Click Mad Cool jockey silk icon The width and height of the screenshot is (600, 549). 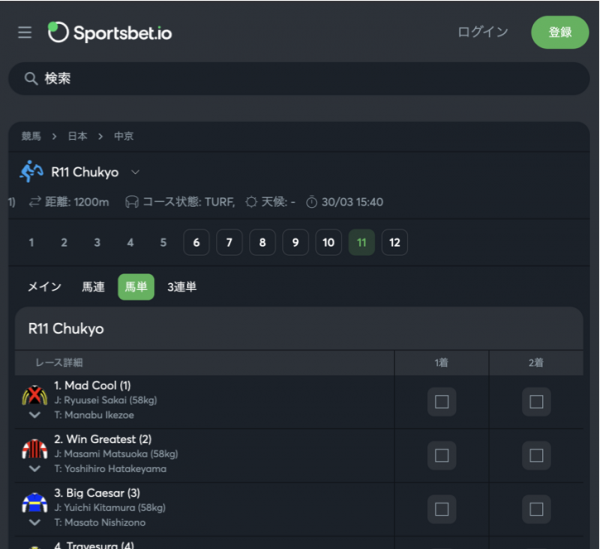click(x=34, y=394)
